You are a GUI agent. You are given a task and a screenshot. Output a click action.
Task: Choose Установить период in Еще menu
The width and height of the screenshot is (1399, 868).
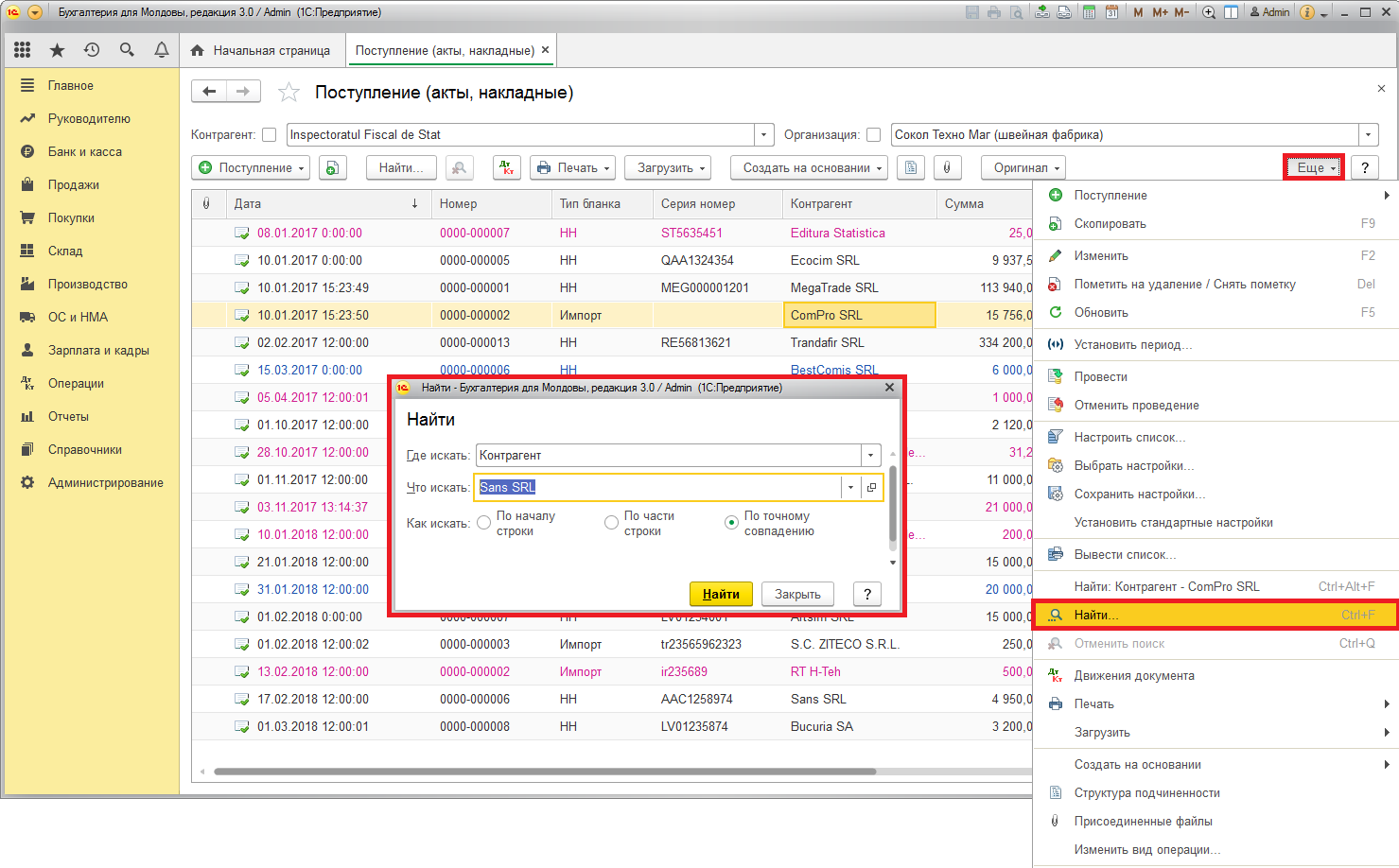[x=1215, y=344]
